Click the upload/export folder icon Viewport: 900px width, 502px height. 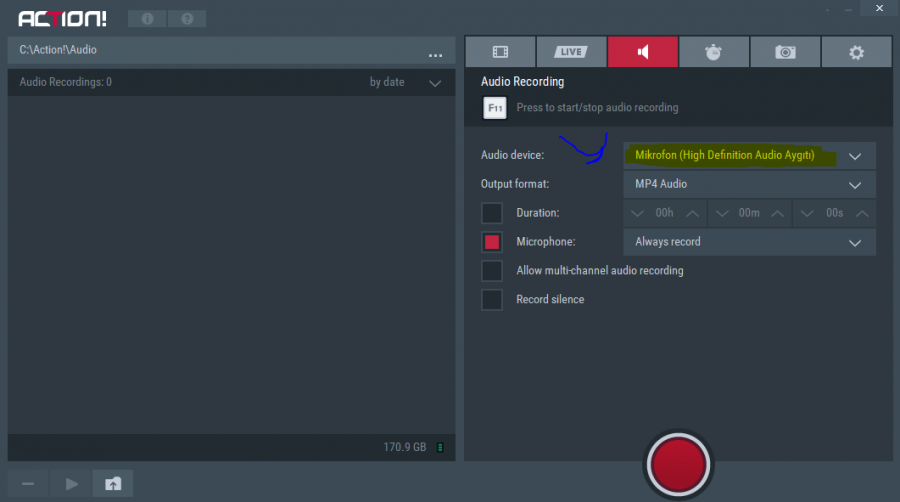point(113,484)
